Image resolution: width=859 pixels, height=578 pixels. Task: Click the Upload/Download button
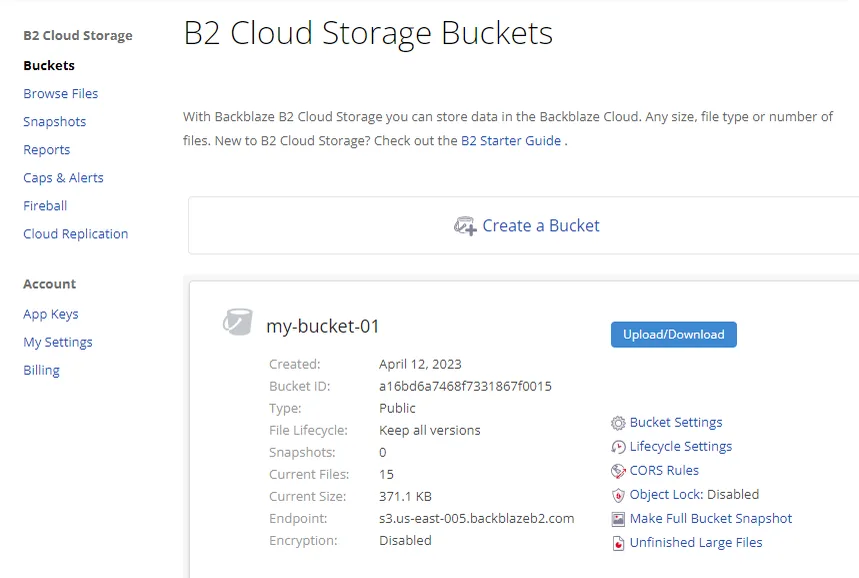pyautogui.click(x=674, y=334)
